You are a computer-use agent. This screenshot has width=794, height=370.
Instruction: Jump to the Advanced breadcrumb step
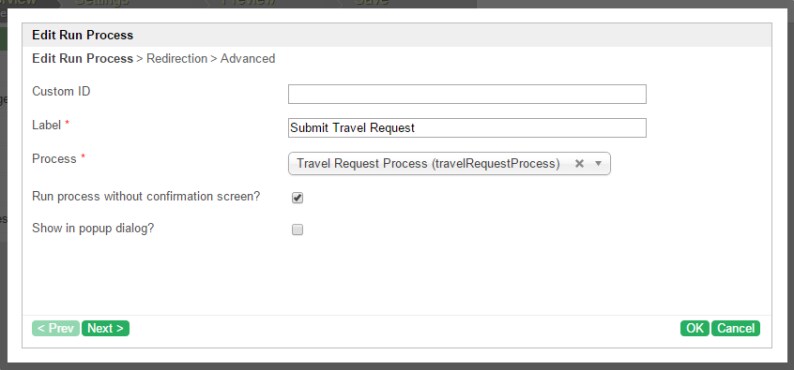coord(248,59)
